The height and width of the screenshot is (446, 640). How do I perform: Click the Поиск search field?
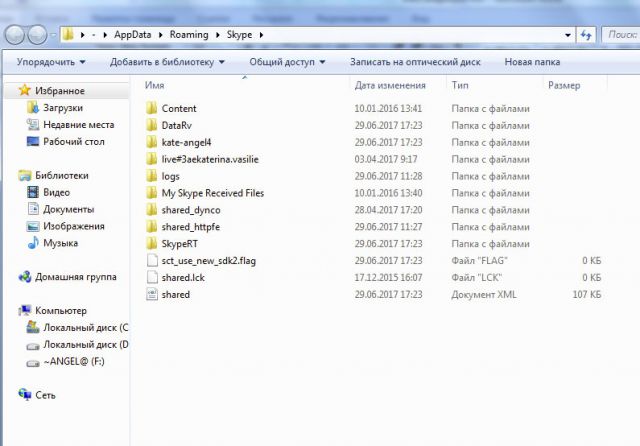click(621, 35)
